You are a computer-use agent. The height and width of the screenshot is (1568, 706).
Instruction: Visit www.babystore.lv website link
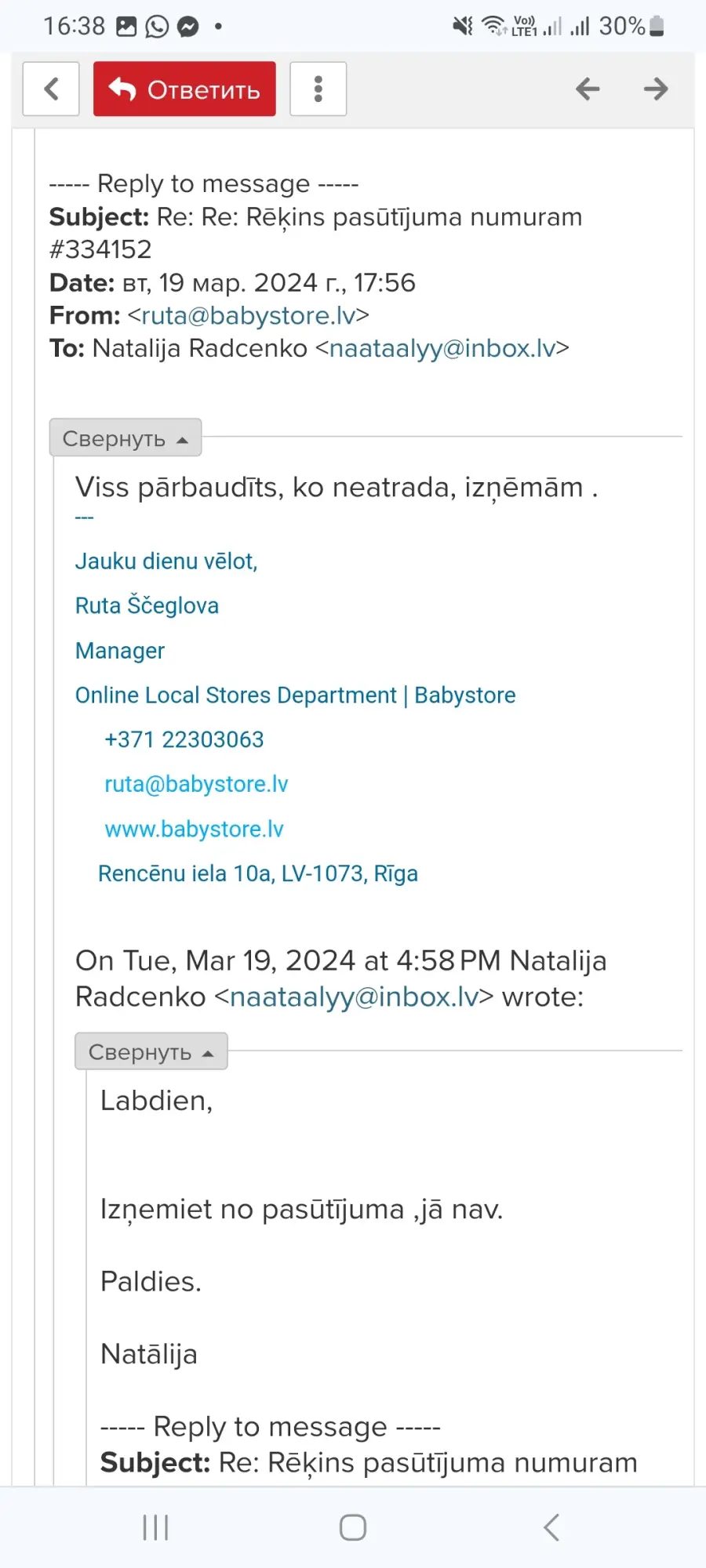(194, 829)
